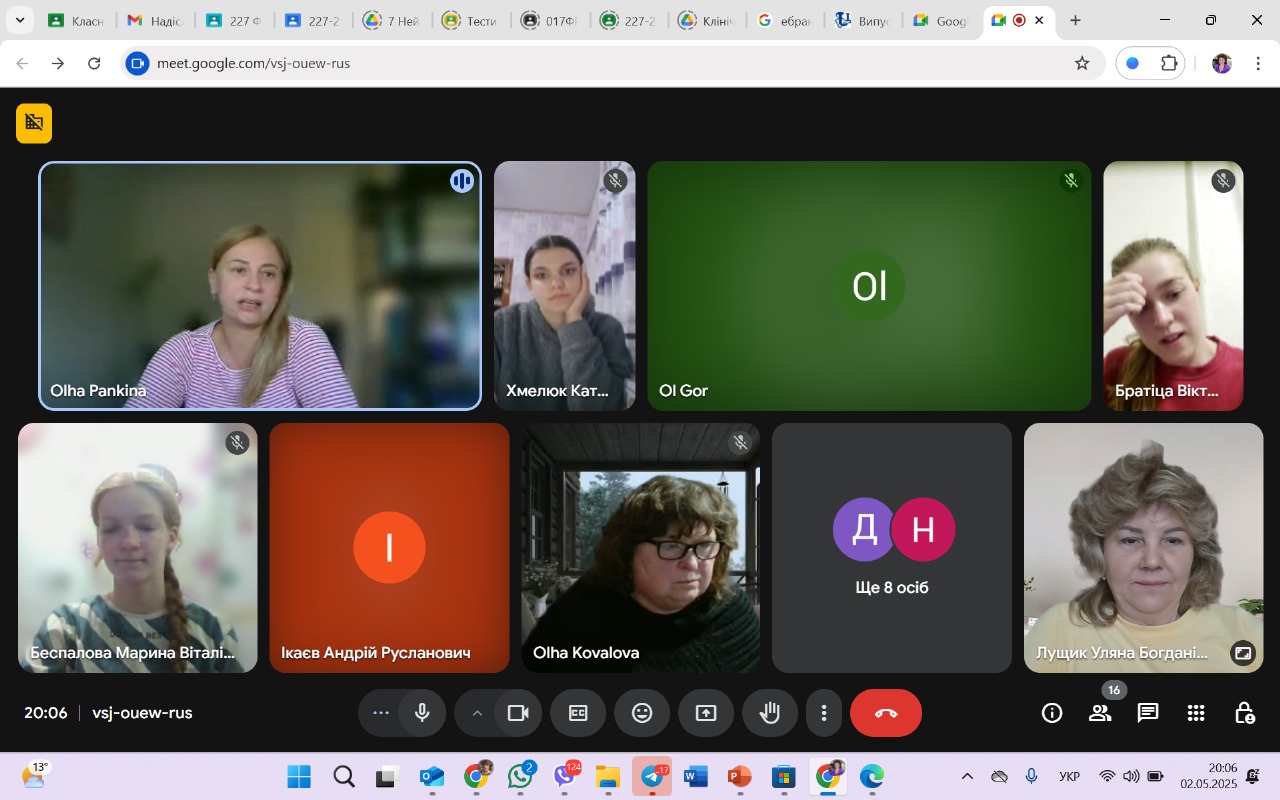Click the site info icon in address bar
Viewport: 1280px width, 800px height.
pyautogui.click(x=137, y=63)
